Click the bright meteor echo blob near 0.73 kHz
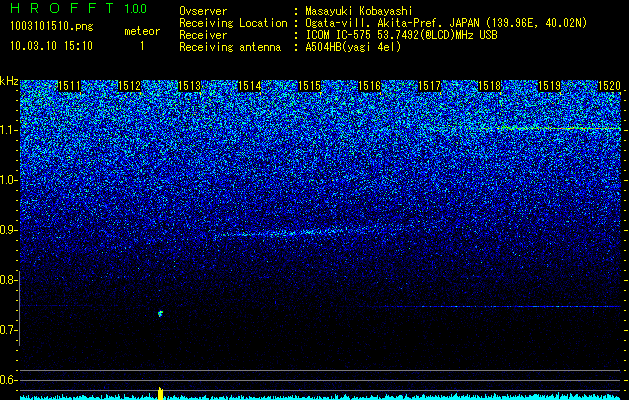 pyautogui.click(x=160, y=313)
